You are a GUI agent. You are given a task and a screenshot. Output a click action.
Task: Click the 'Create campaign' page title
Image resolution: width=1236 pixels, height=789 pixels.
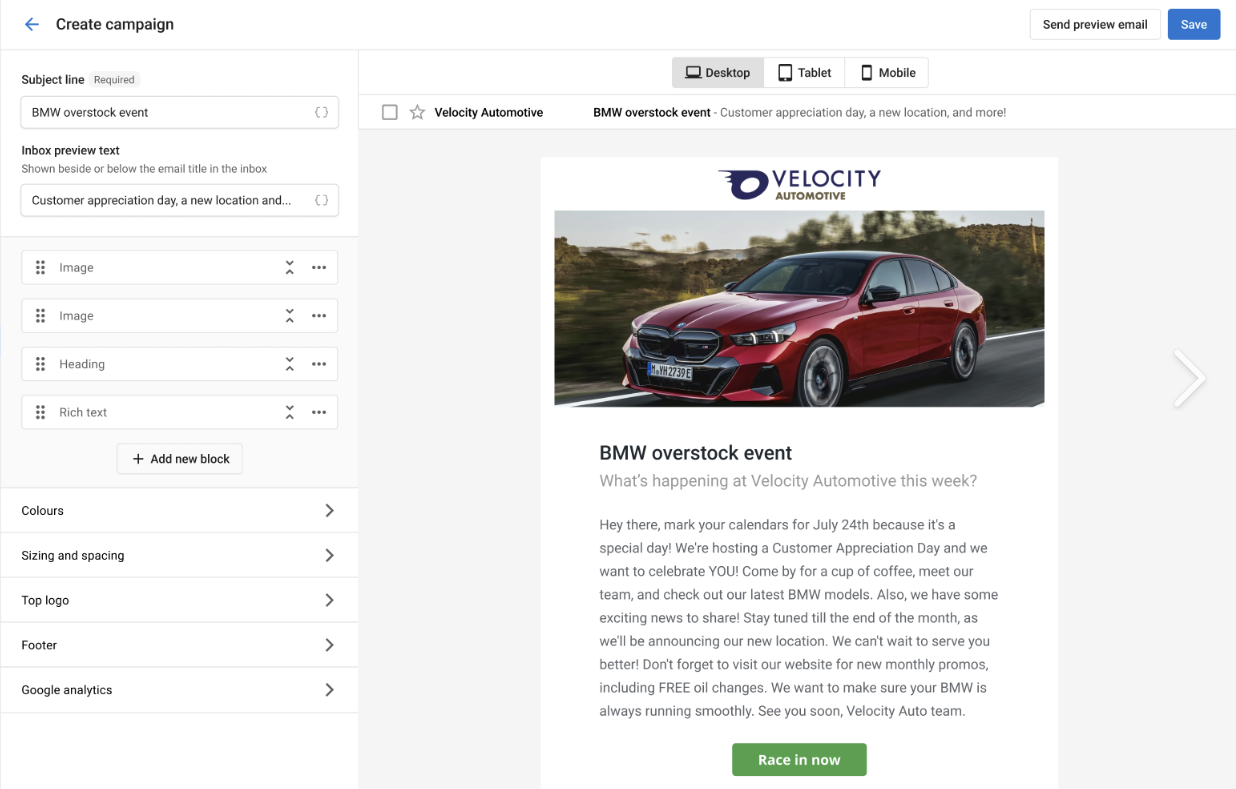point(115,24)
